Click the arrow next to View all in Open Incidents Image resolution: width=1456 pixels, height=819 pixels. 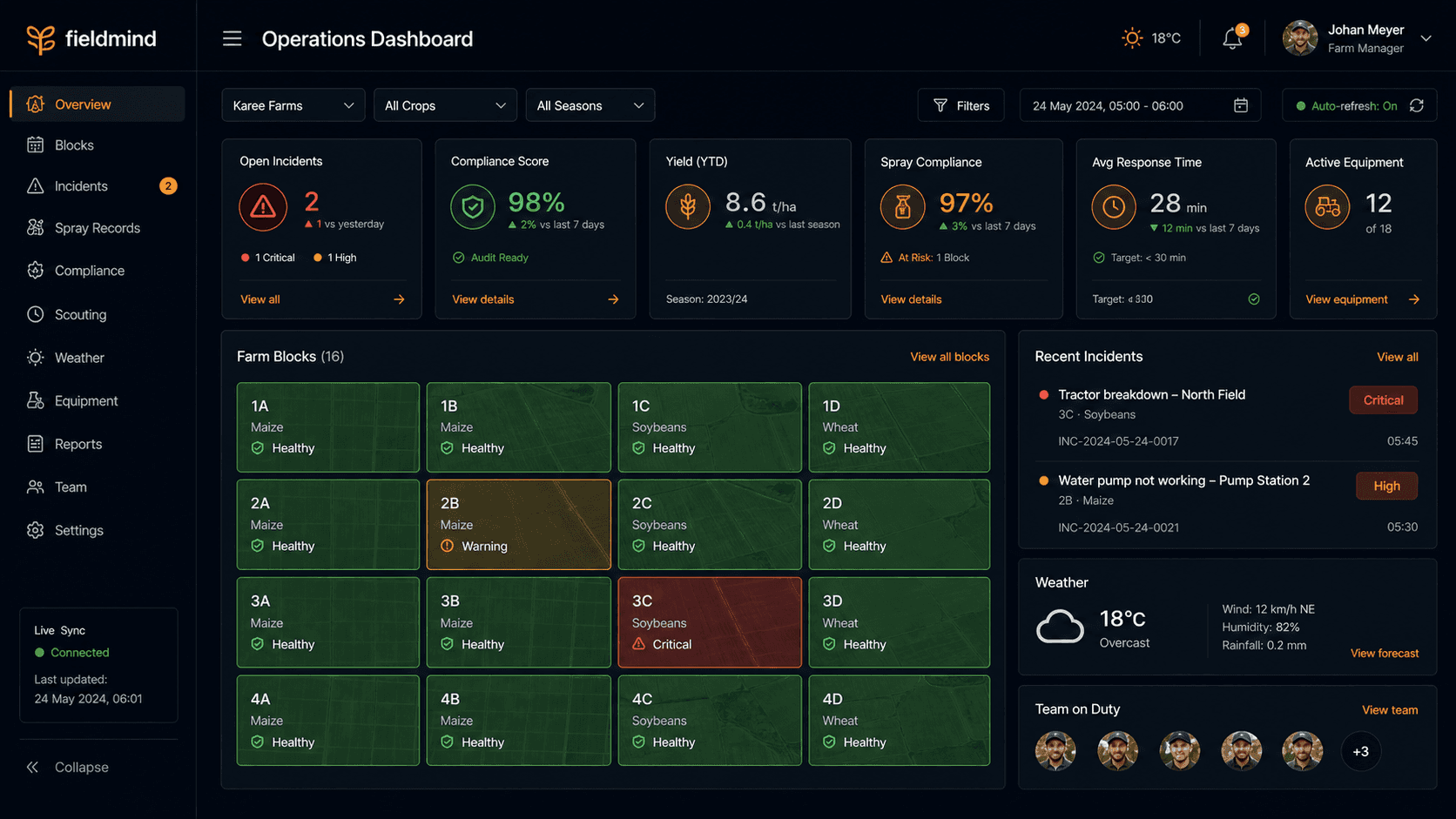pyautogui.click(x=399, y=299)
